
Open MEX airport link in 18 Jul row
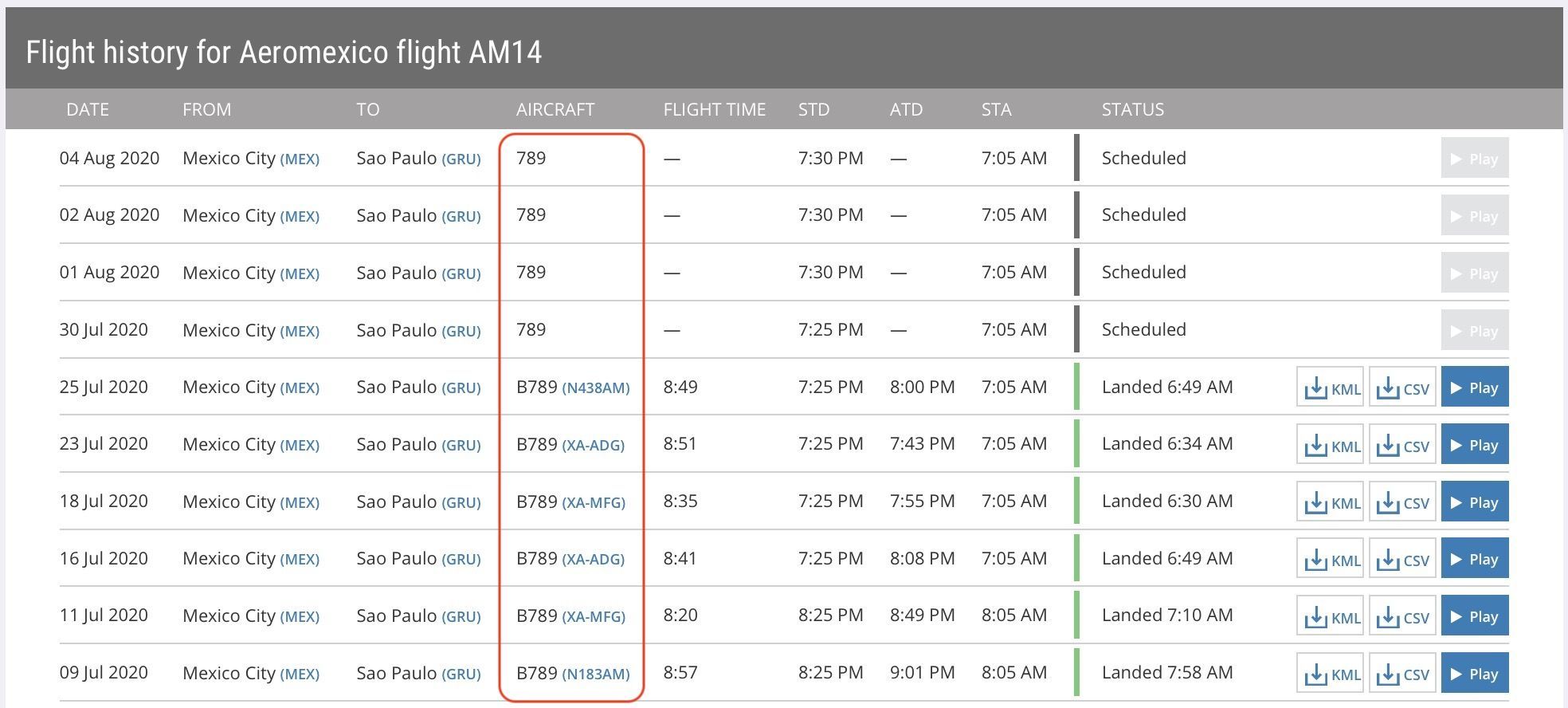pos(300,502)
